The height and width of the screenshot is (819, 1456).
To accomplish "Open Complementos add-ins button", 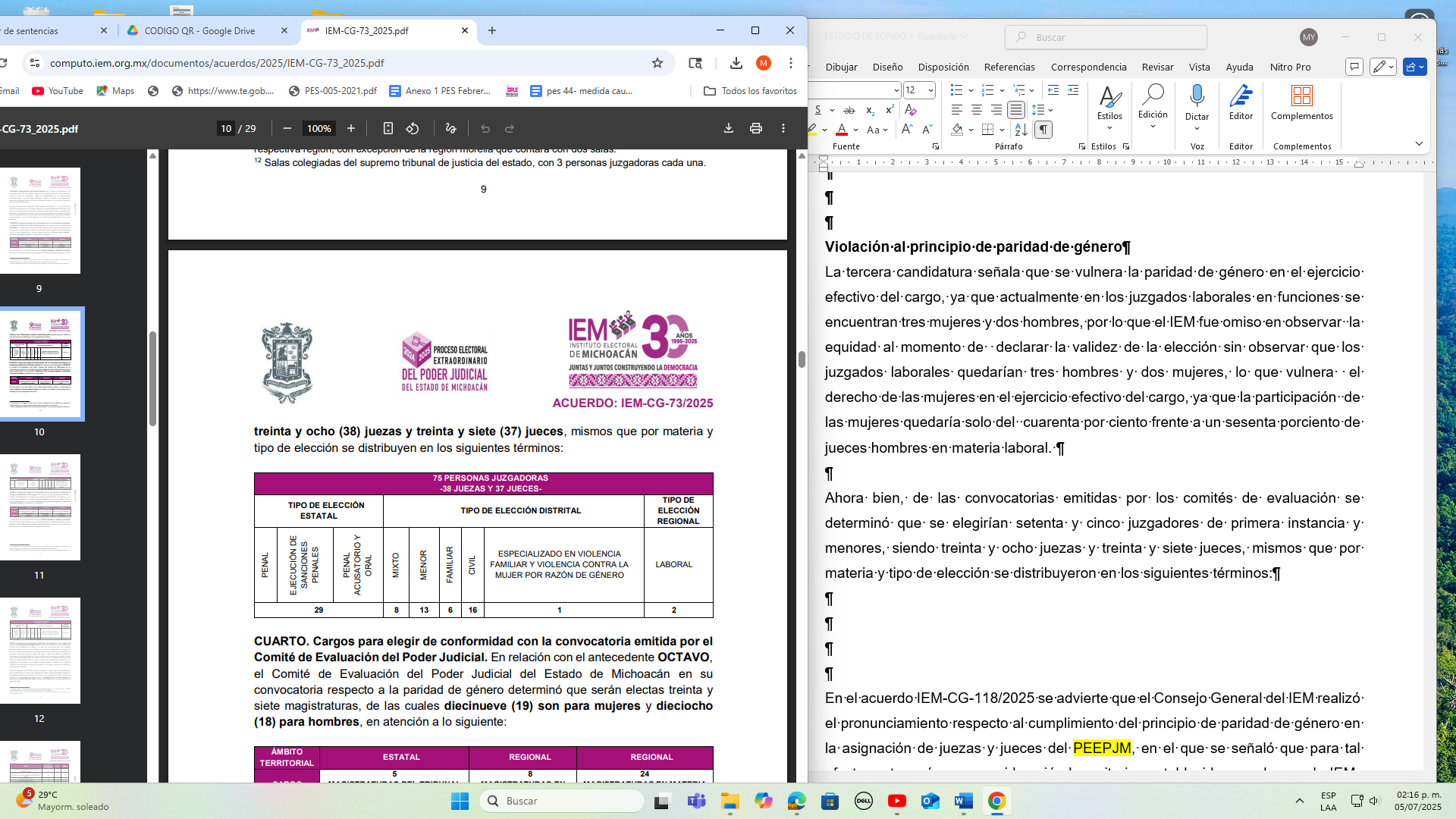I will coord(1301,103).
